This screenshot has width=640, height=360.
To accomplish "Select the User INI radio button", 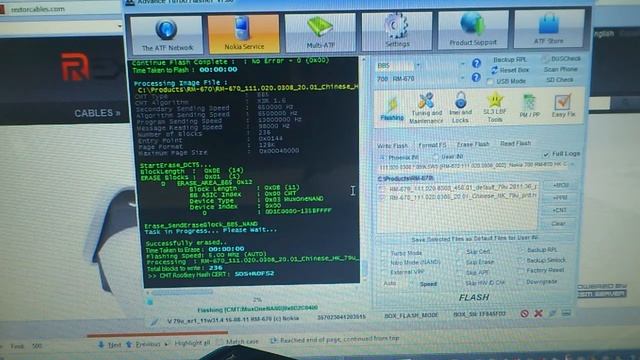I will (x=436, y=157).
